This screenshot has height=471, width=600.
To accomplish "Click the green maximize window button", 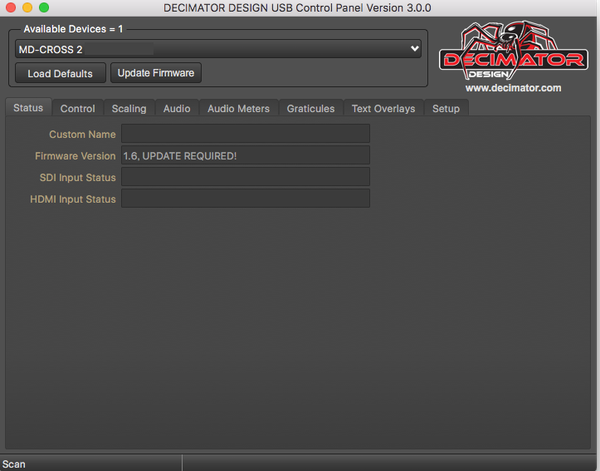I will [44, 7].
